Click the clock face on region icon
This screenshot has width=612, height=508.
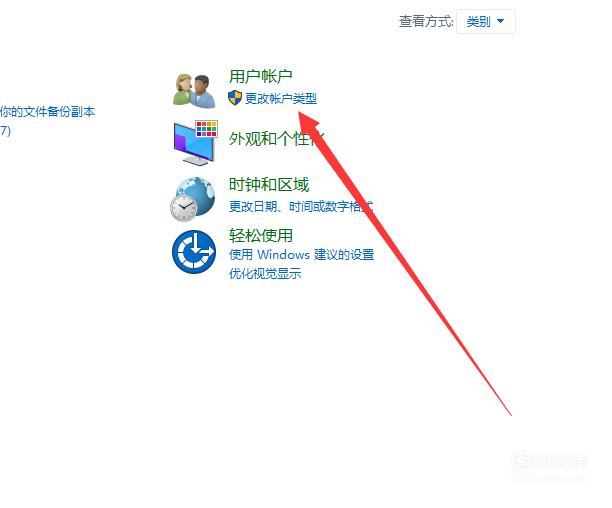point(183,208)
